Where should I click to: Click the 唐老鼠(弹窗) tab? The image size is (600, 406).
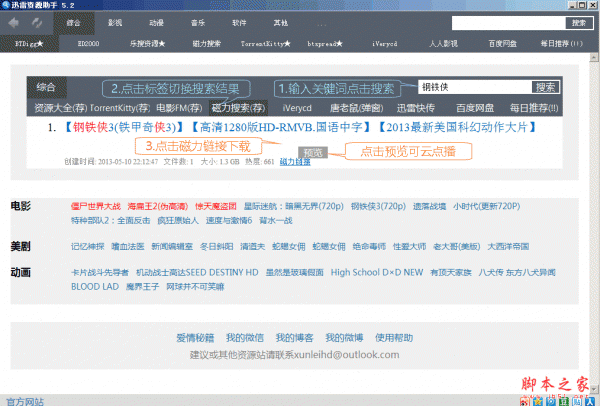(356, 108)
